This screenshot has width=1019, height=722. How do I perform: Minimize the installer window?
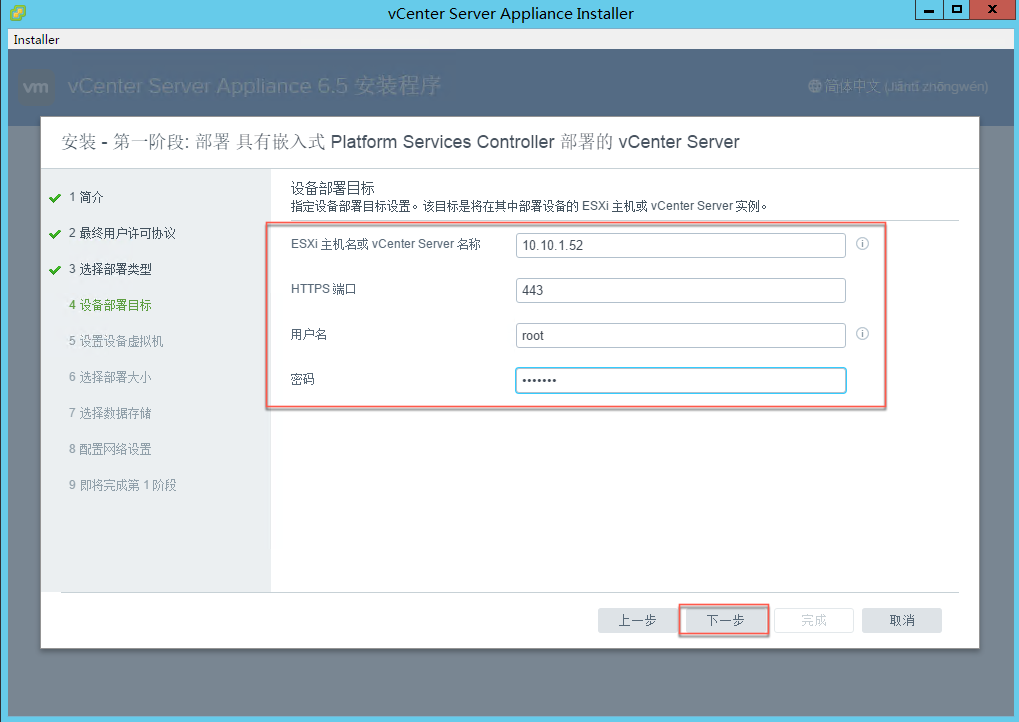click(x=929, y=10)
